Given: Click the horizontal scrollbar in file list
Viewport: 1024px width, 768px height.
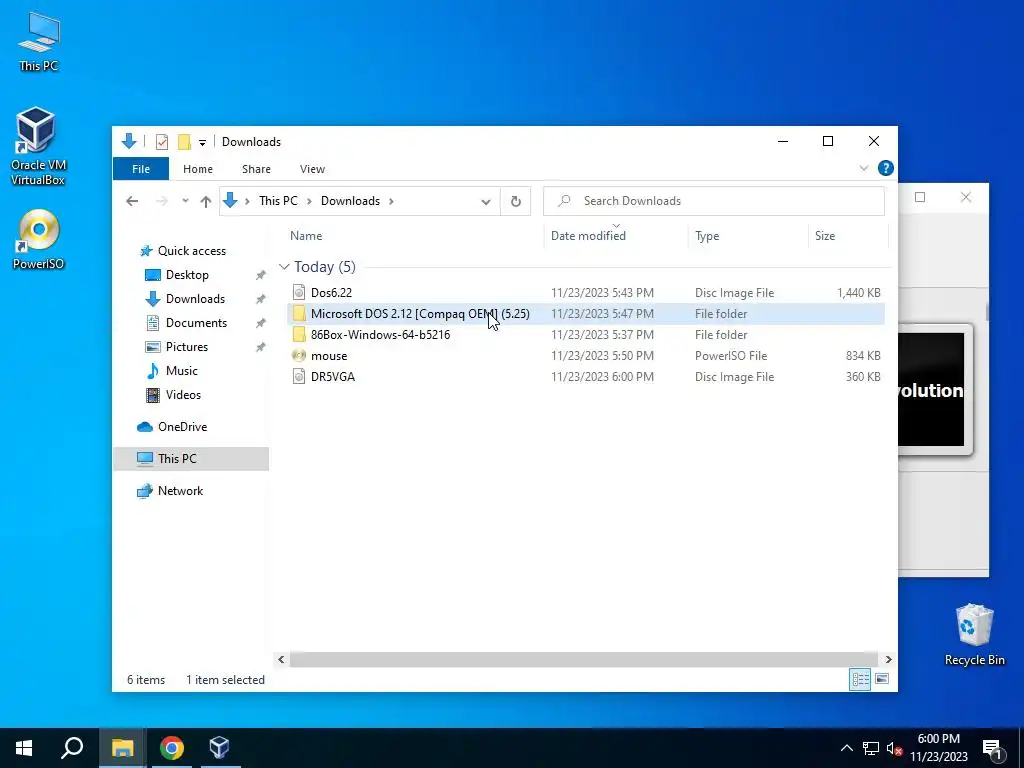Looking at the screenshot, I should tap(584, 660).
